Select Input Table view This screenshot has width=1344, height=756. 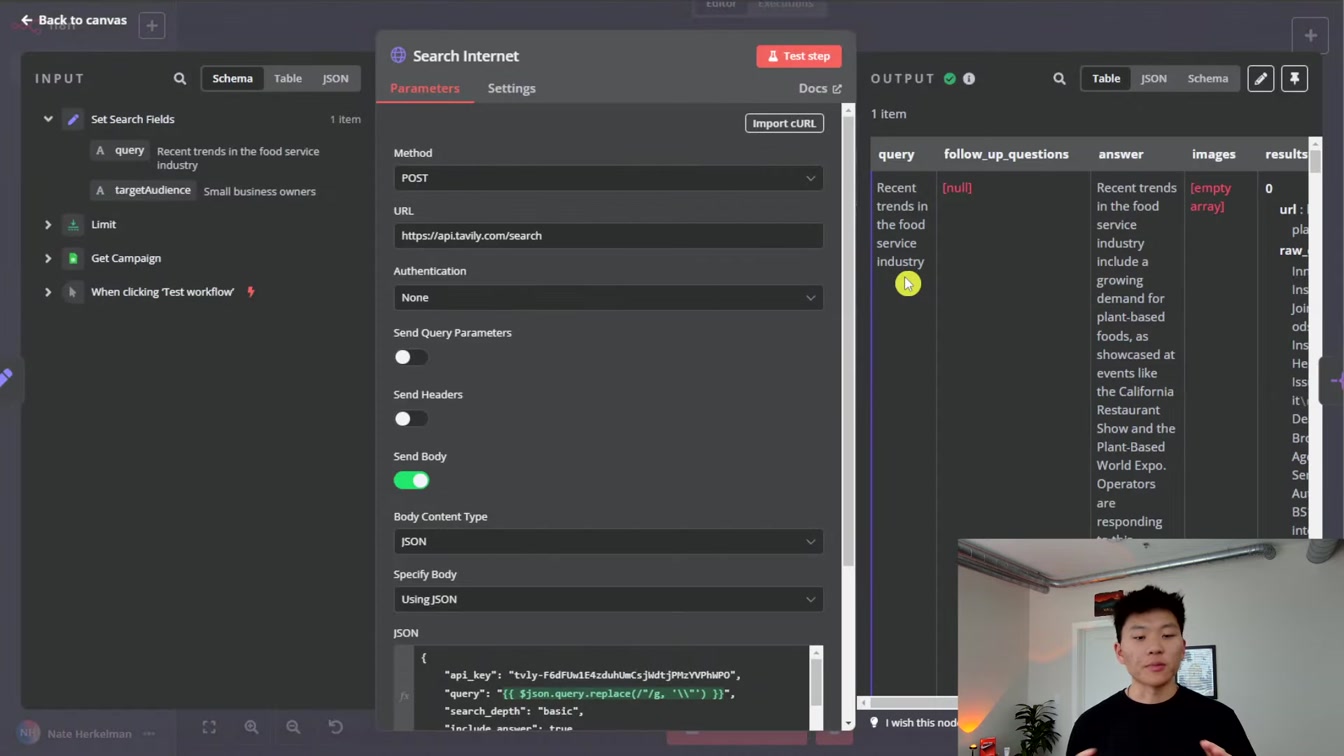(288, 78)
